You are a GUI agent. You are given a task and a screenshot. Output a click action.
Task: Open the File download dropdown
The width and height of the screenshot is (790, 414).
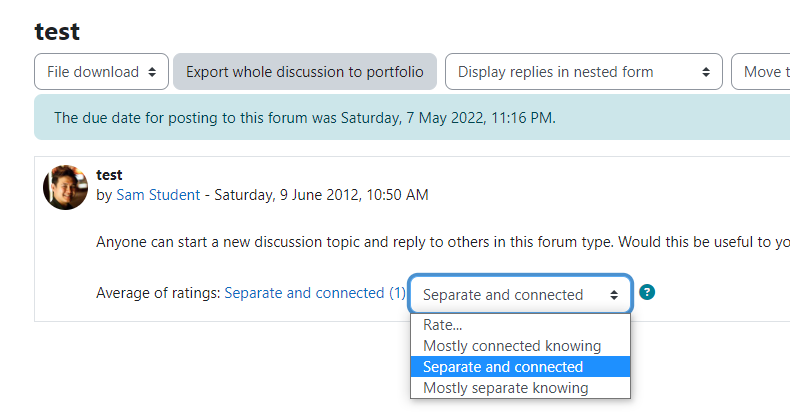[101, 72]
